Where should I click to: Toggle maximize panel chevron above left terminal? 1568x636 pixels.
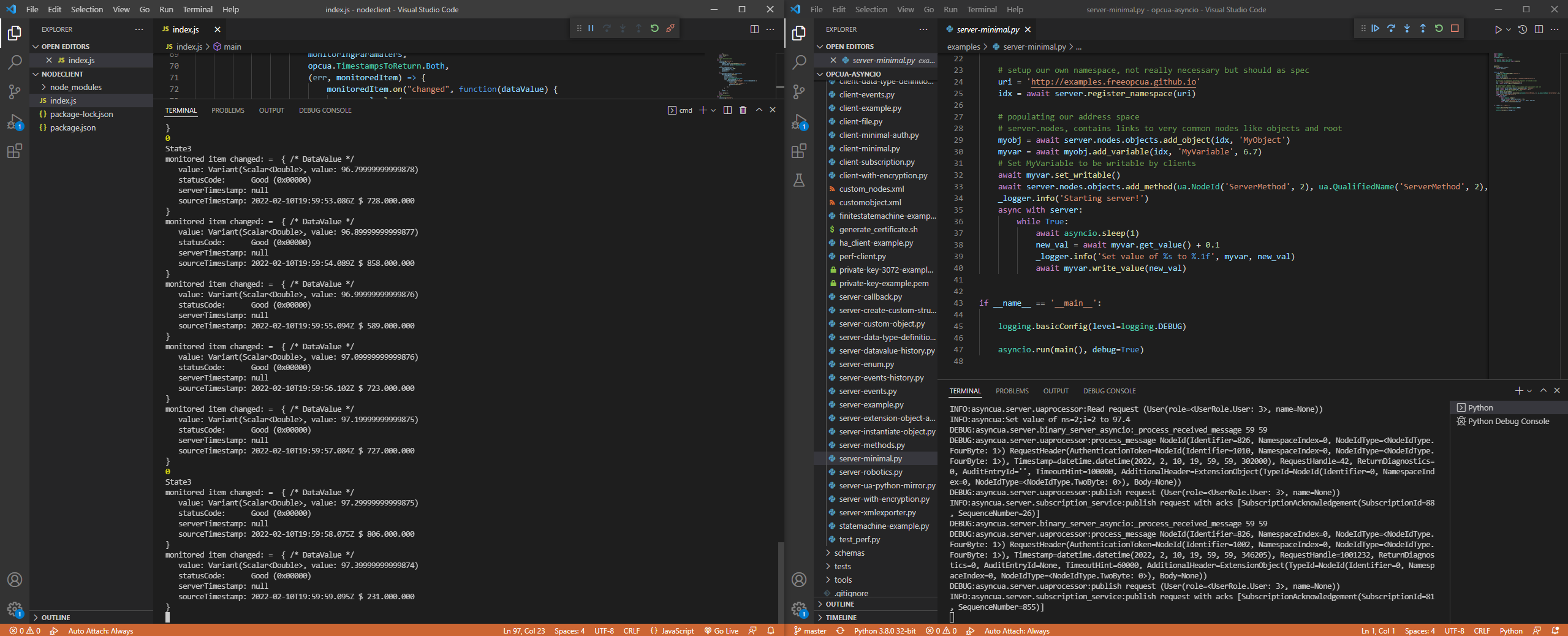(759, 110)
